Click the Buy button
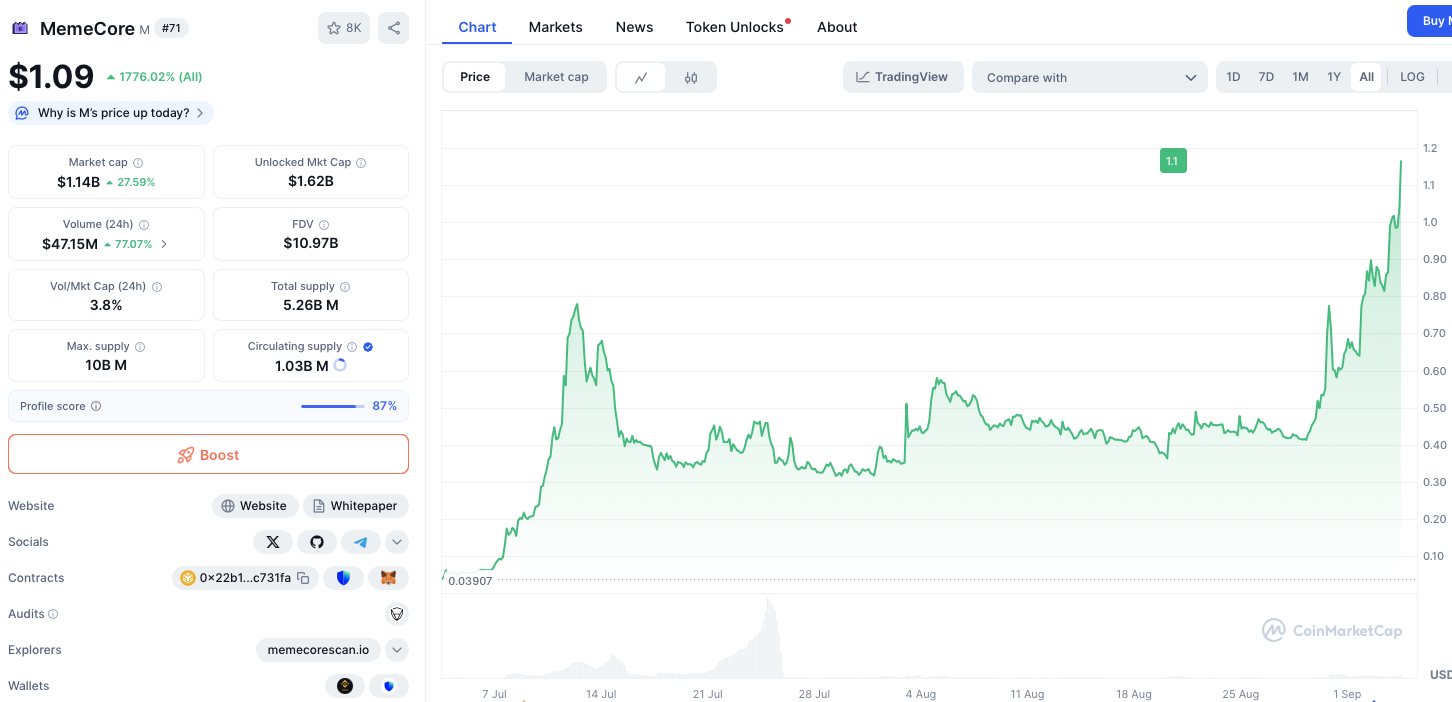The image size is (1452, 702). tap(1430, 21)
